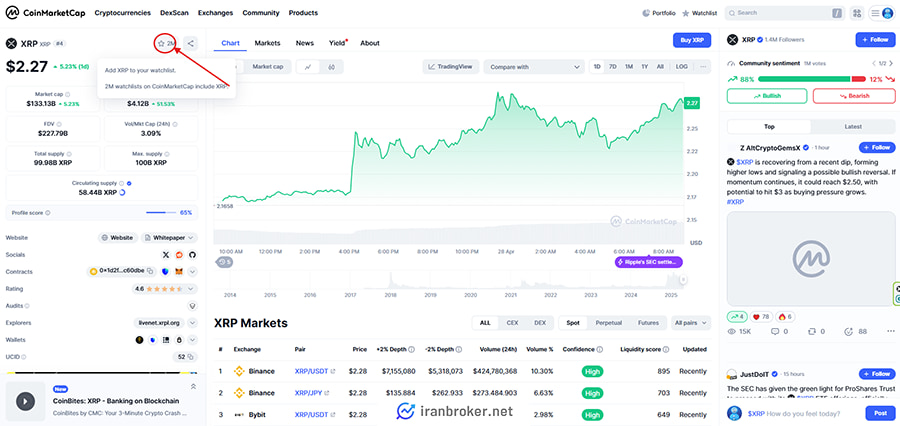
Task: Open Portfolio from the top bar
Action: coord(659,13)
